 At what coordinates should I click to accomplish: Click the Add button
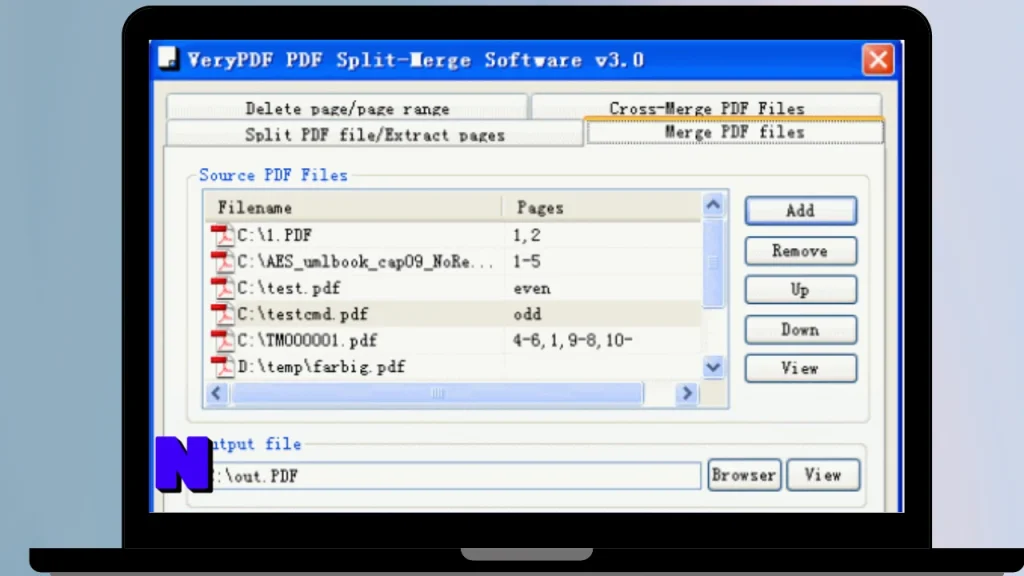(801, 210)
